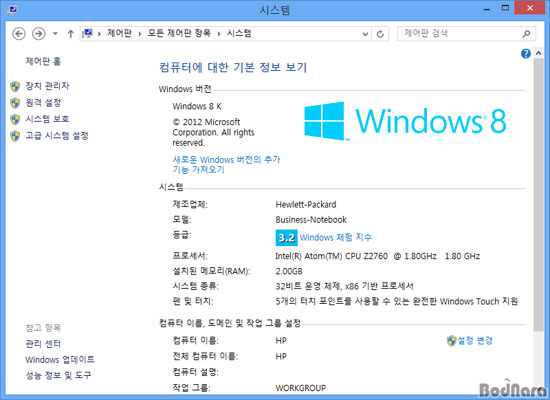Open the address bar history dropdown
550x400 pixels.
pos(365,34)
